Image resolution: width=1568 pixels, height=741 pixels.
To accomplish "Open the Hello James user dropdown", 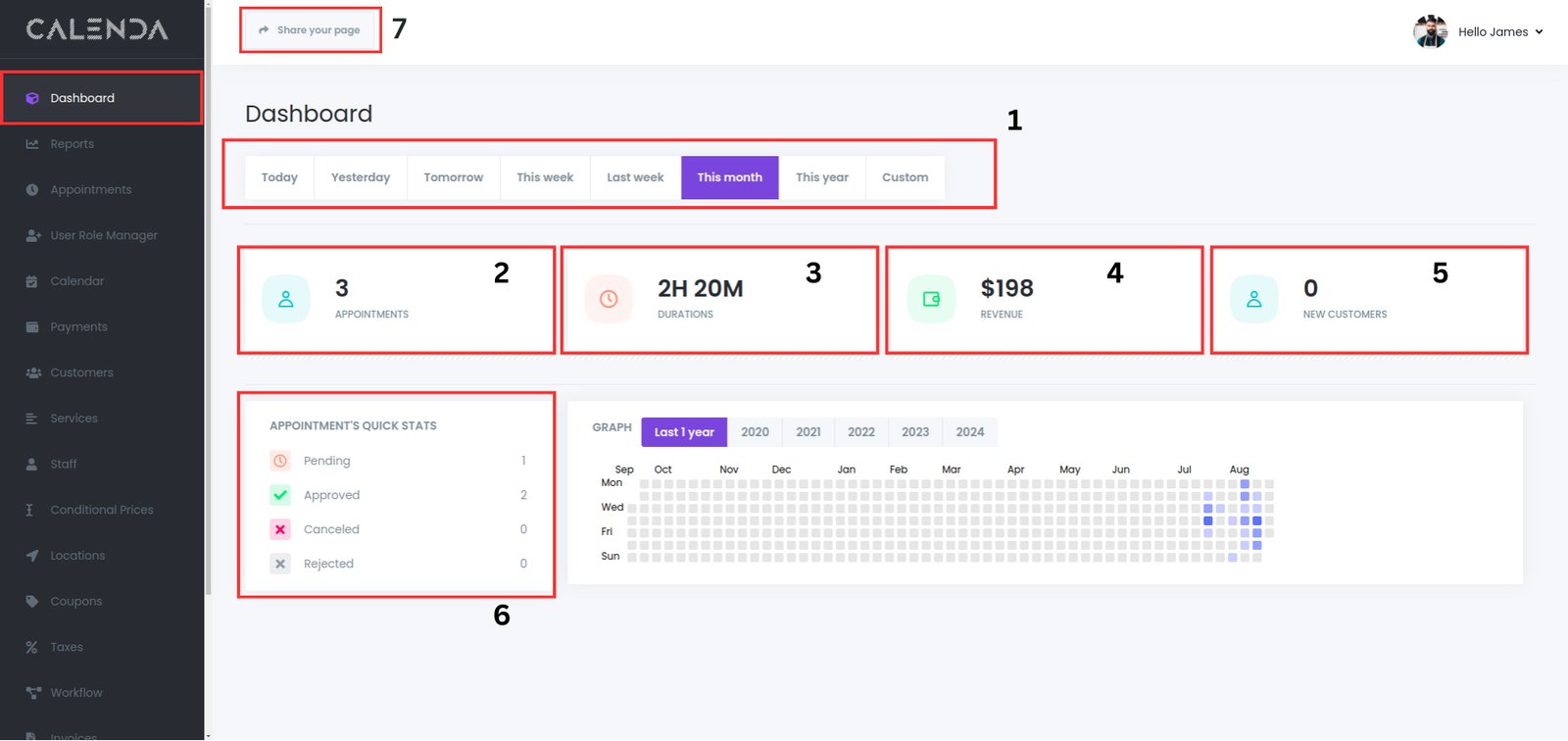I will click(1499, 32).
